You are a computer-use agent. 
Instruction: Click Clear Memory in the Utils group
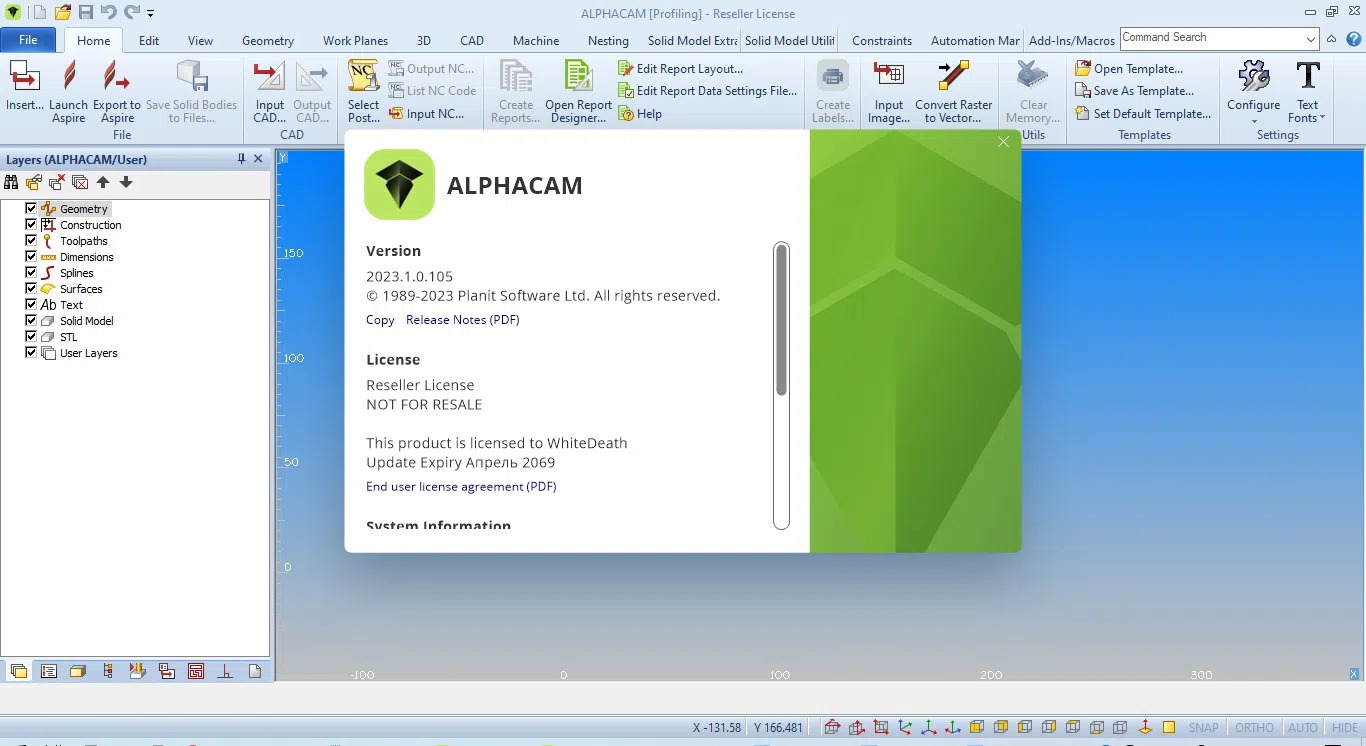1031,90
